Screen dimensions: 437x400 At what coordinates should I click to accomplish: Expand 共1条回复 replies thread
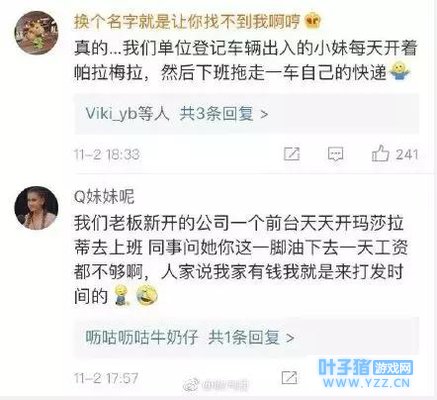[251, 337]
